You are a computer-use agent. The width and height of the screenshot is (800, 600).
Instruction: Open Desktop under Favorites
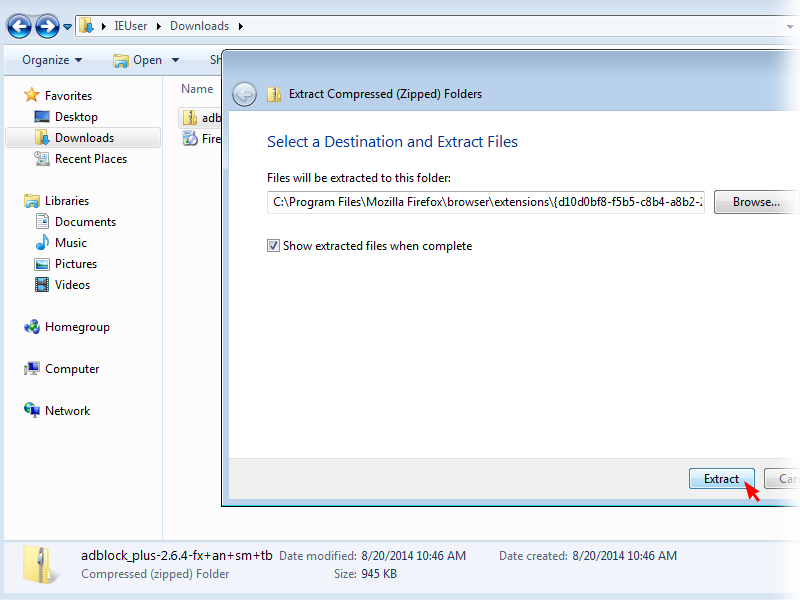click(76, 117)
